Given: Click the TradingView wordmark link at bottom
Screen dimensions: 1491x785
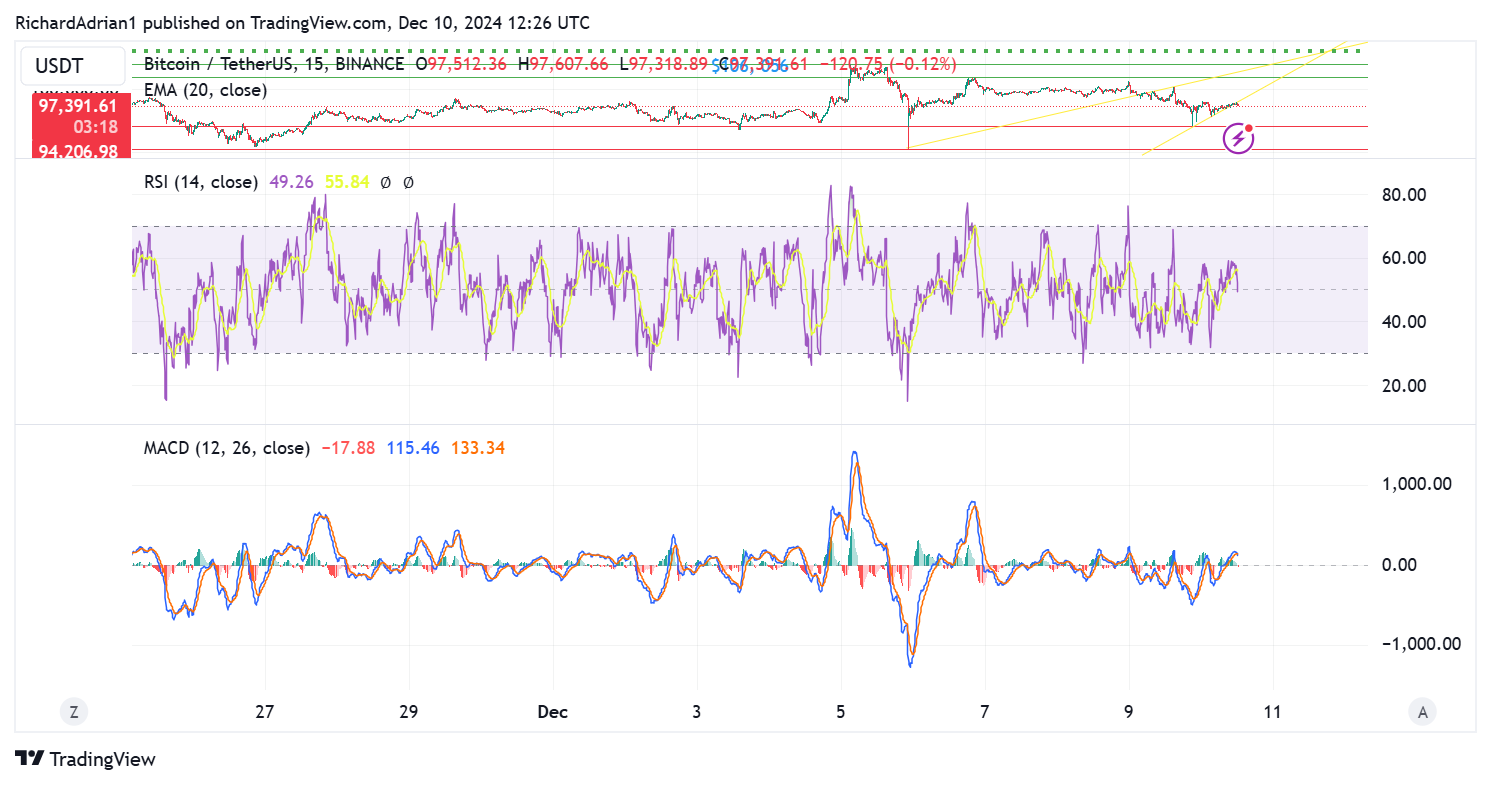Looking at the screenshot, I should [x=102, y=759].
